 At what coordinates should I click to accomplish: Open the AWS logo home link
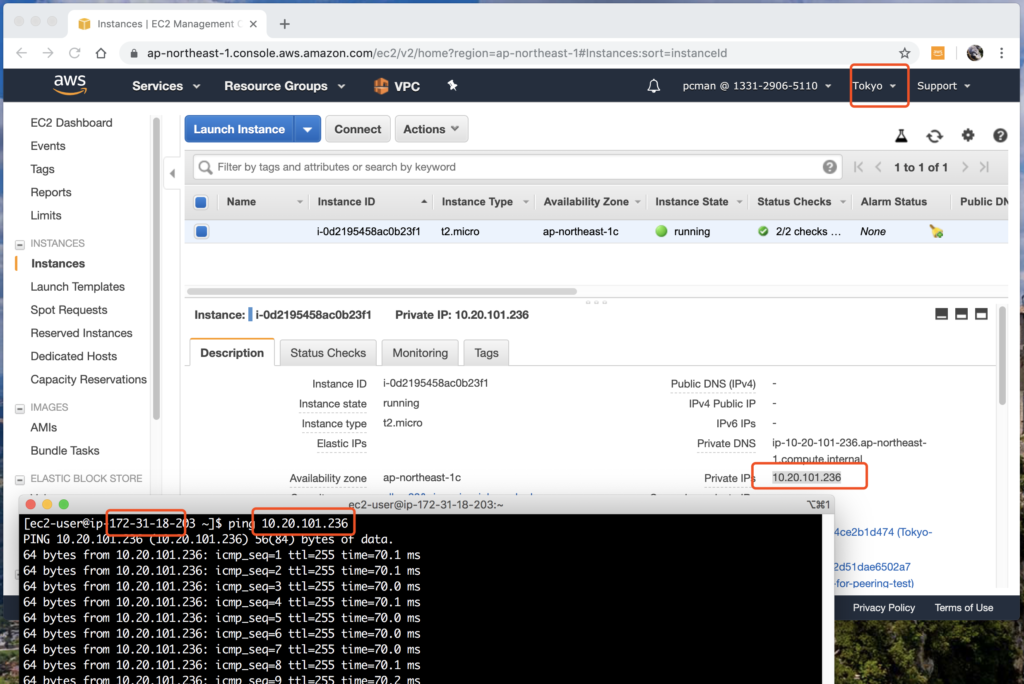[x=70, y=85]
